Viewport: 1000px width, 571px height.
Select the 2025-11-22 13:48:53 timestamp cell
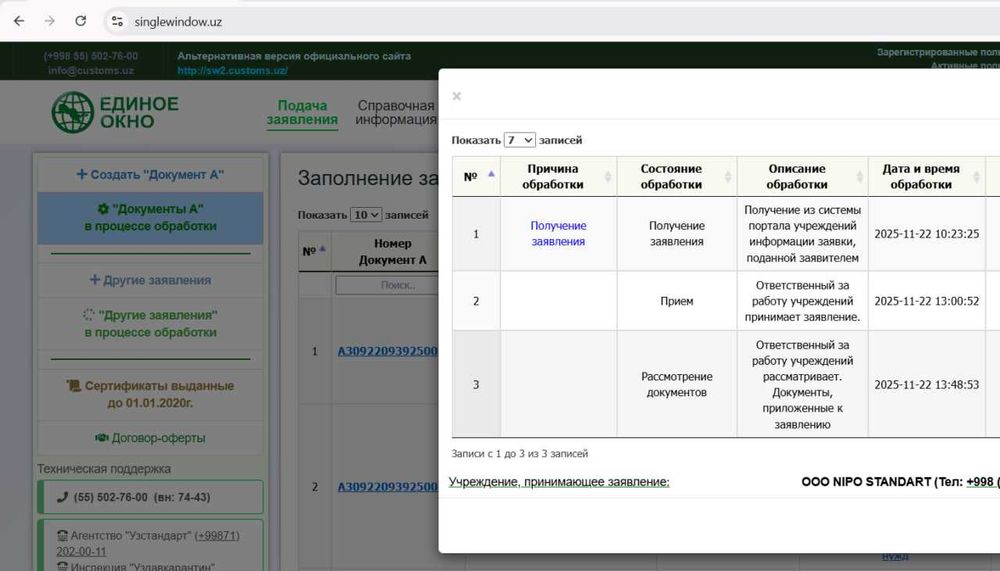(x=926, y=385)
